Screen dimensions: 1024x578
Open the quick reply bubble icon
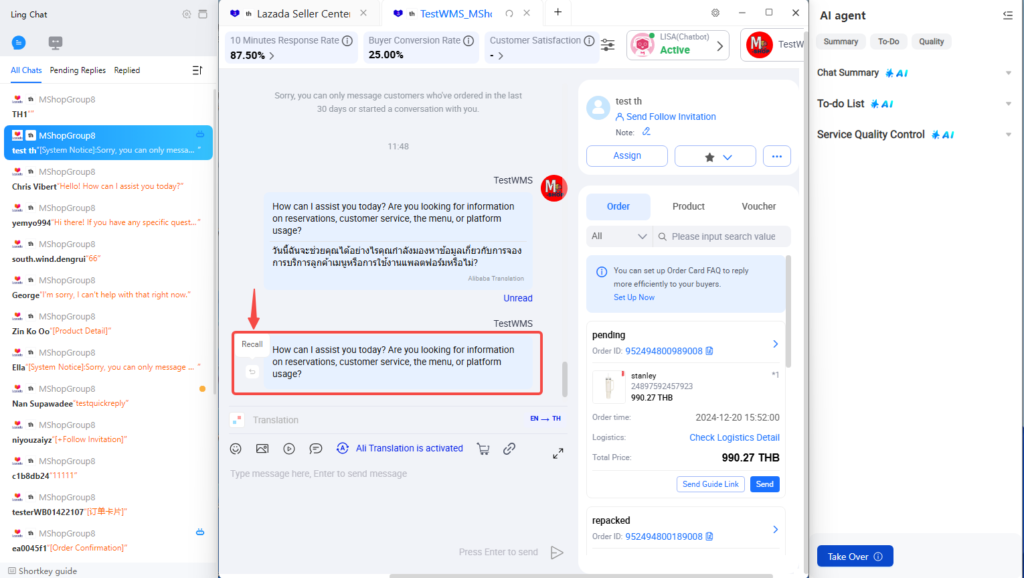point(315,449)
